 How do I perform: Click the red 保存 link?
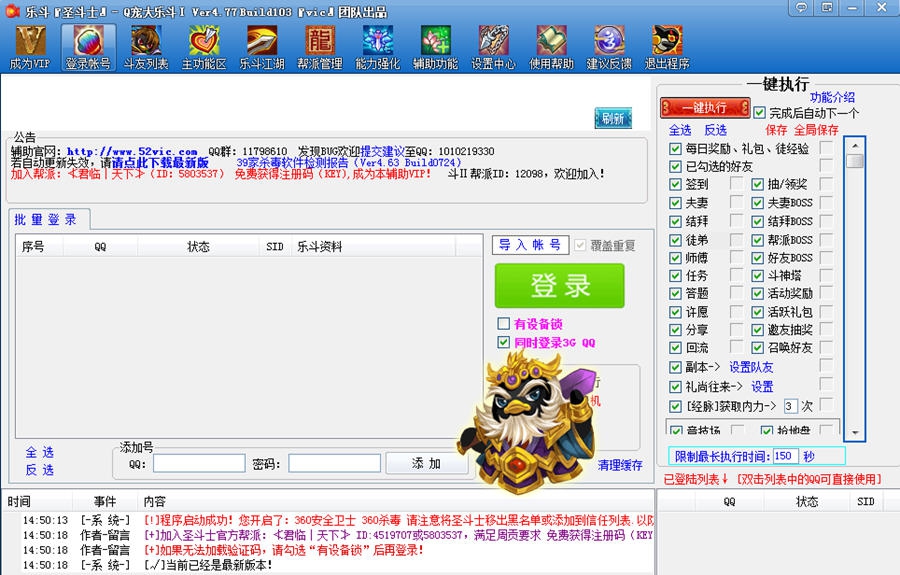point(776,130)
